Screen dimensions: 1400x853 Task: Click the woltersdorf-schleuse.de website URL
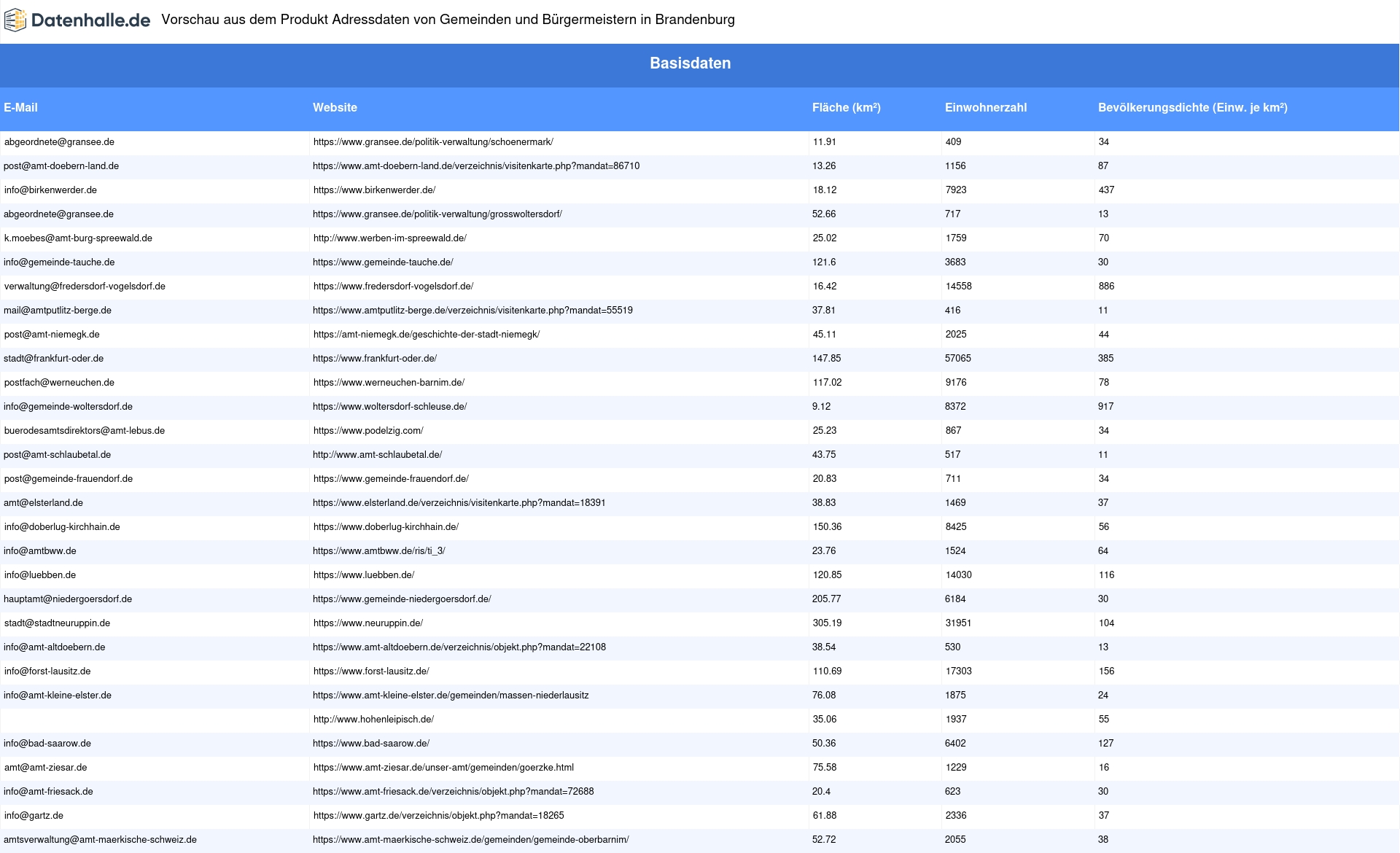pyautogui.click(x=389, y=407)
